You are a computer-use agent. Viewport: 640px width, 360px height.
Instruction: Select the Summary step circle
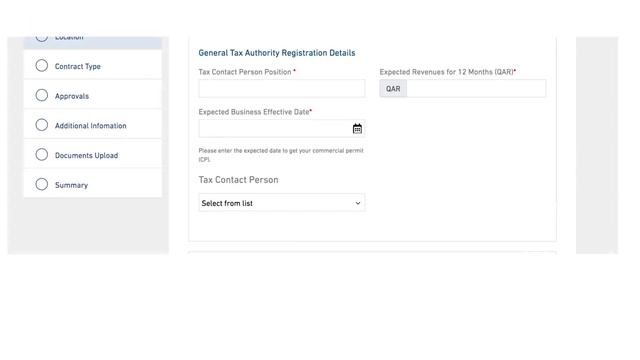tap(42, 184)
